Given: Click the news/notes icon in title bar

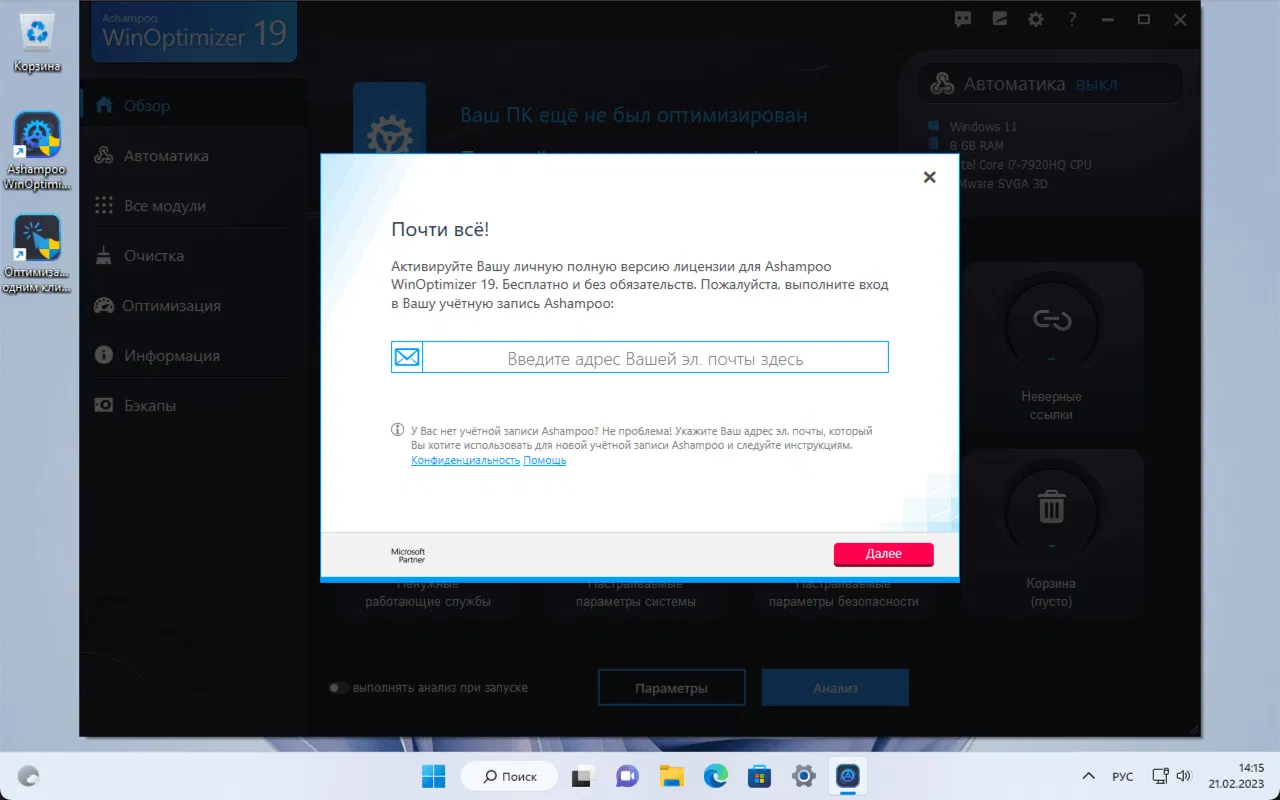Looking at the screenshot, I should point(999,19).
